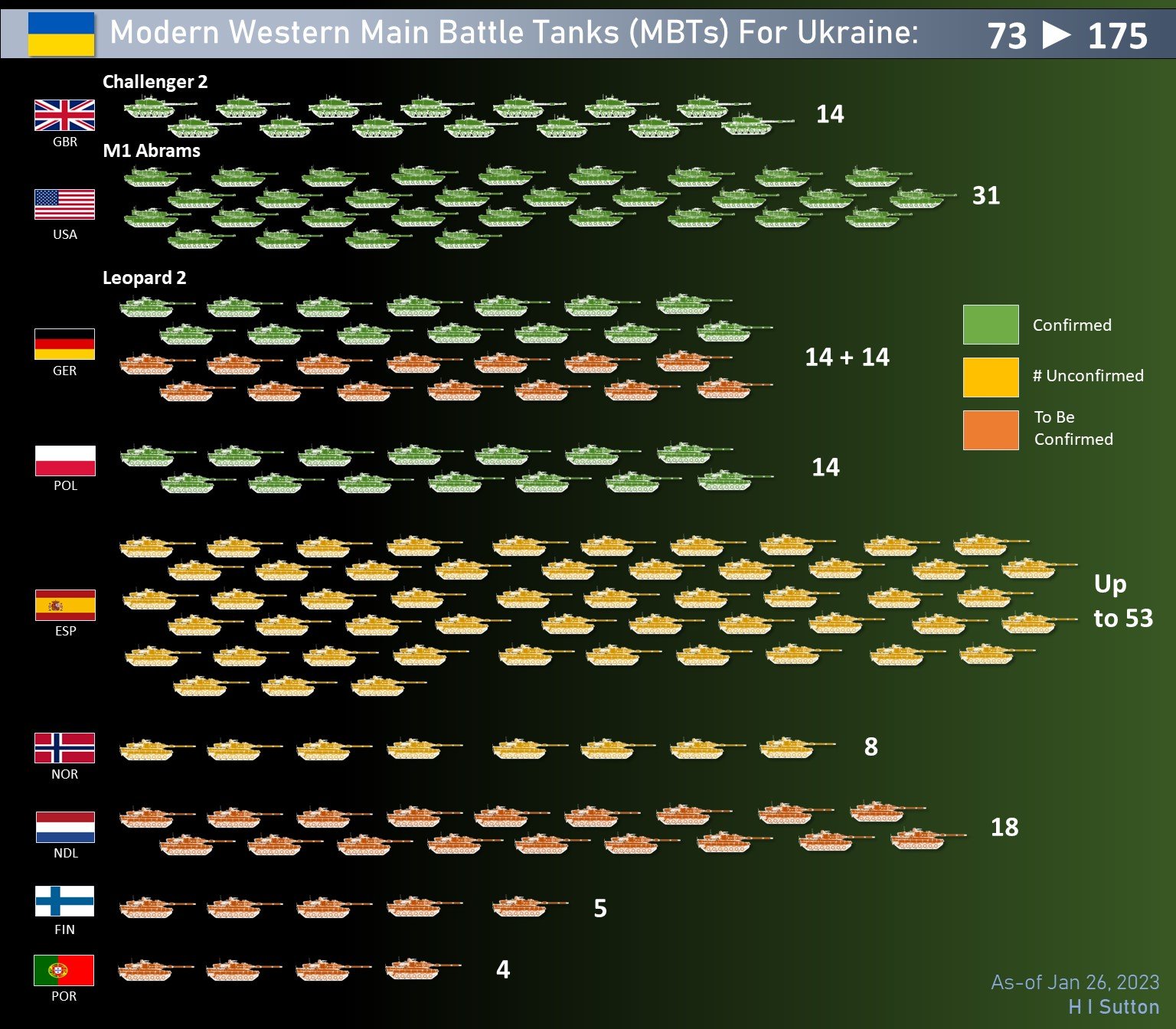
Task: Click the green Confirmed legend swatch
Action: 991,325
